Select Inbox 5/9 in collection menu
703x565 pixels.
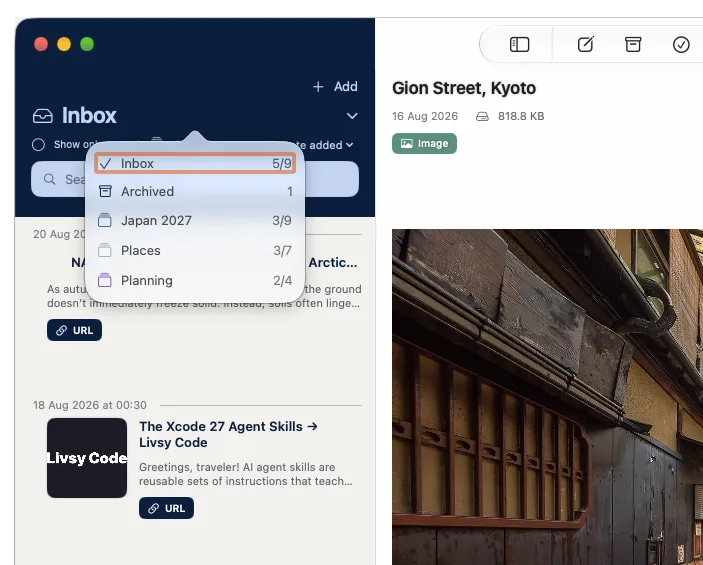[195, 163]
